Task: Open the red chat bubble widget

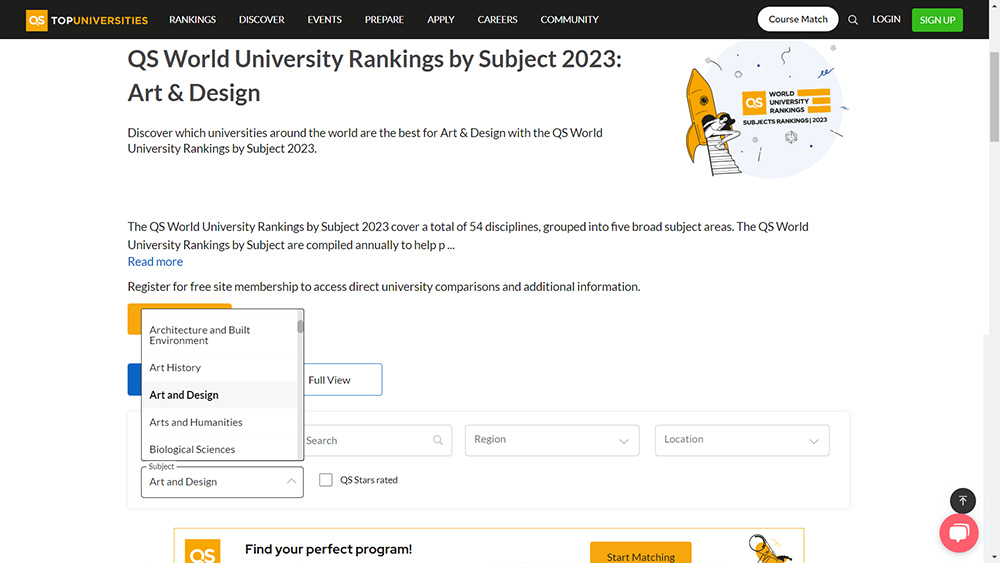Action: (959, 532)
